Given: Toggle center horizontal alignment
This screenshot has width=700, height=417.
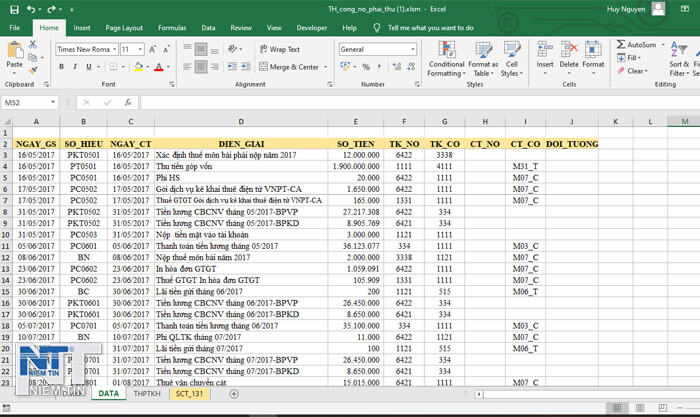Looking at the screenshot, I should coord(201,67).
